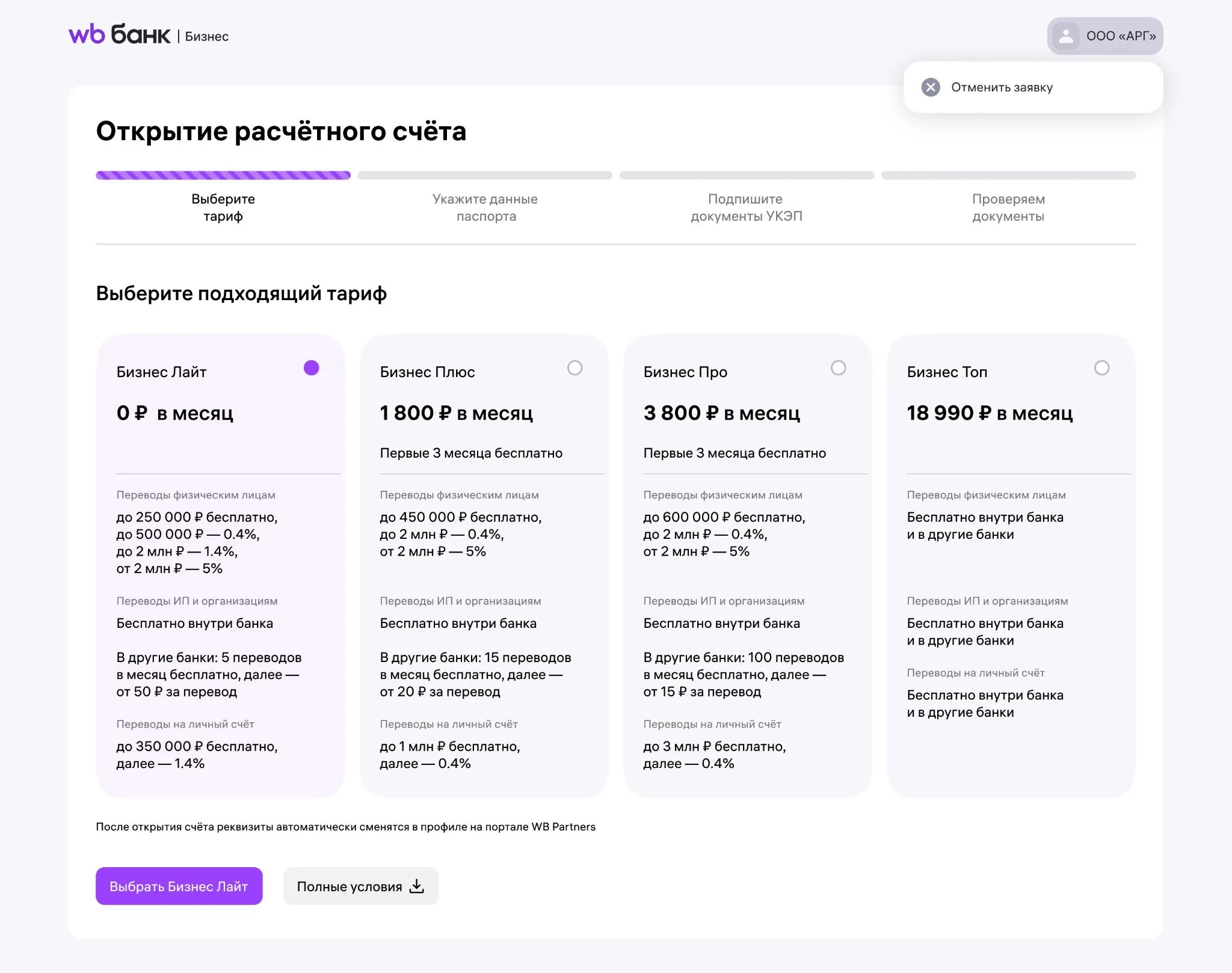
Task: Download Полные условия document
Action: pos(361,886)
